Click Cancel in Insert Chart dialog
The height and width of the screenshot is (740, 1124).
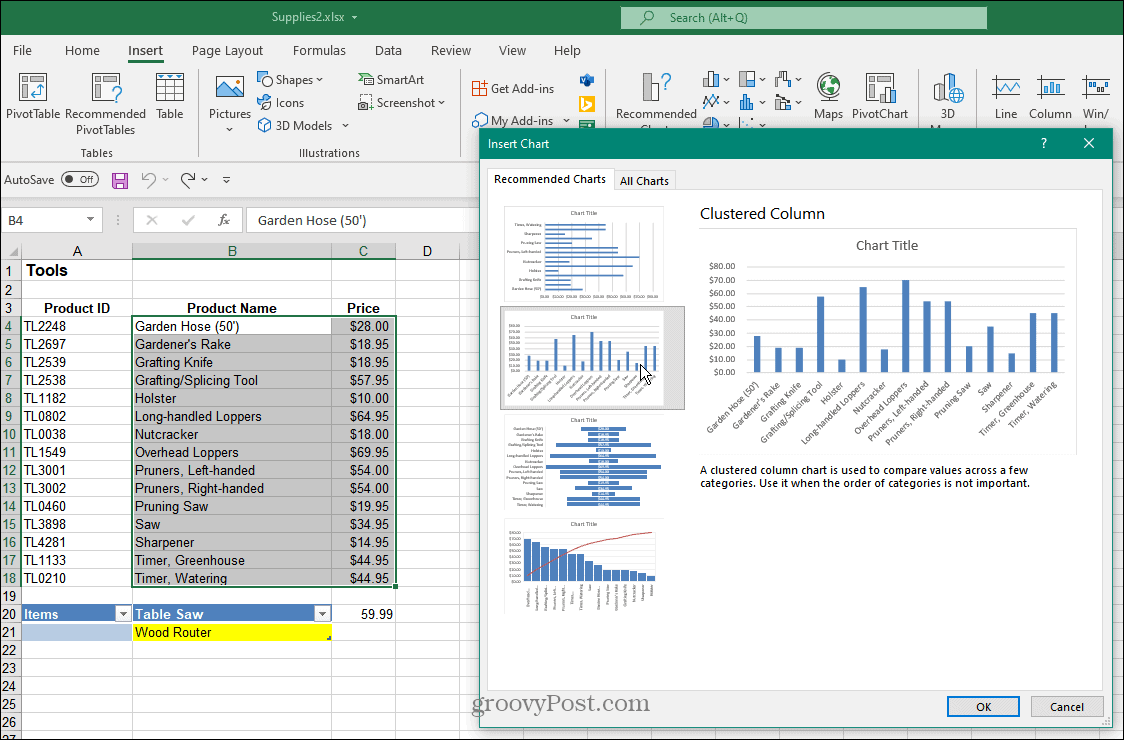coord(1067,706)
